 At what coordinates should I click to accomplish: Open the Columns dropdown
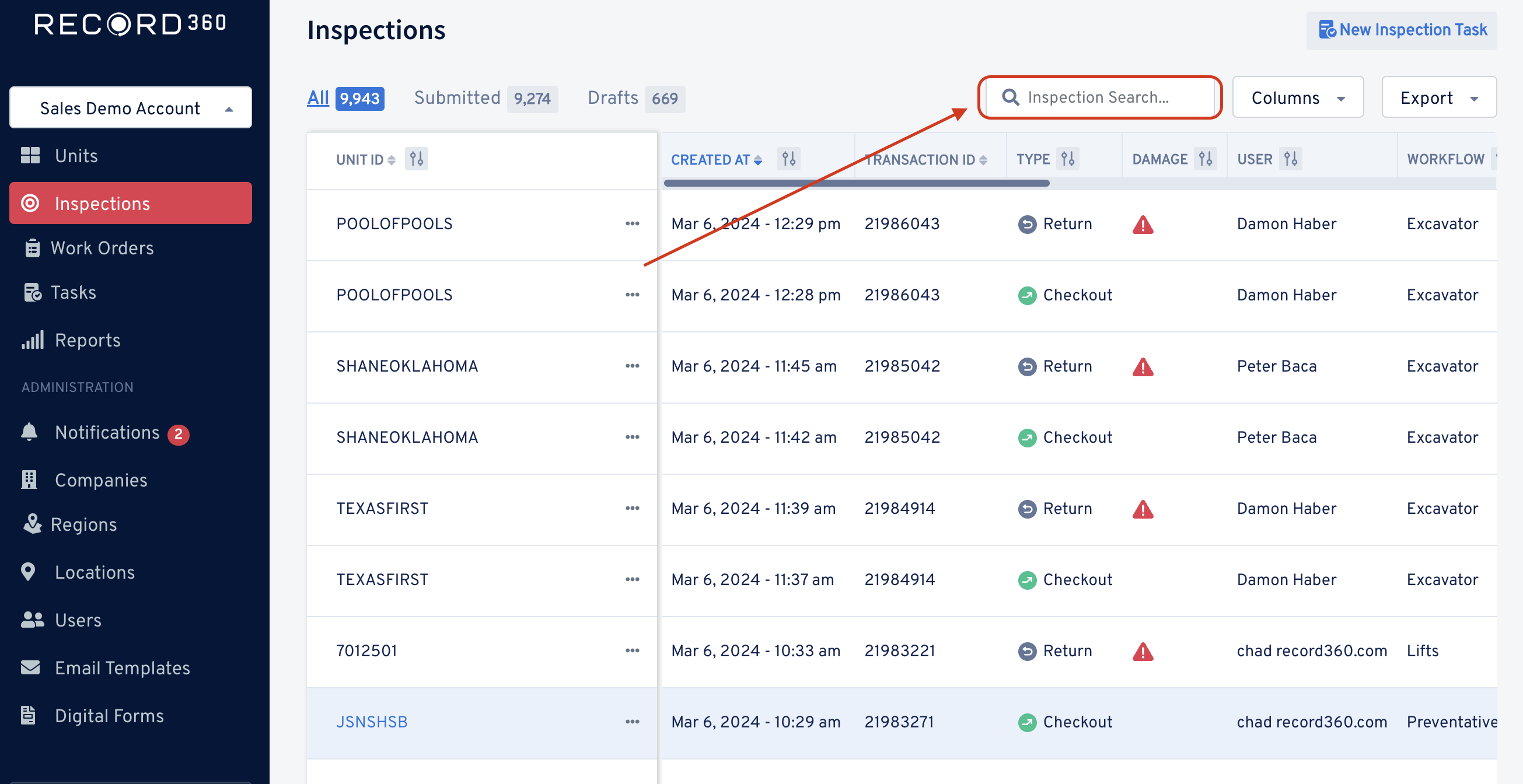(1298, 97)
